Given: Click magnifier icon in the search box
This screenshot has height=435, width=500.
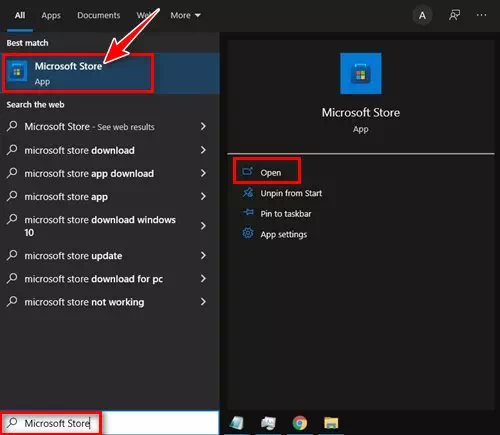Looking at the screenshot, I should point(12,422).
